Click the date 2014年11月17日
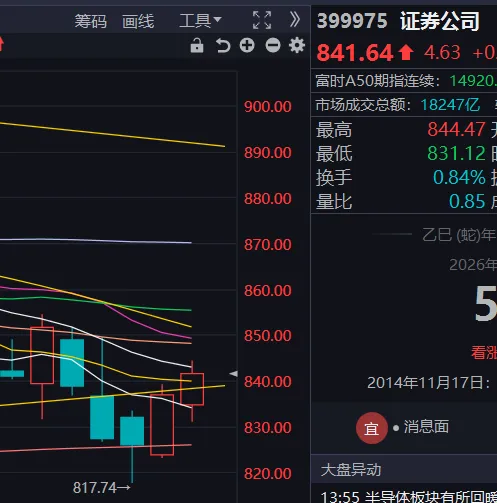Image resolution: width=497 pixels, height=503 pixels. click(x=425, y=383)
